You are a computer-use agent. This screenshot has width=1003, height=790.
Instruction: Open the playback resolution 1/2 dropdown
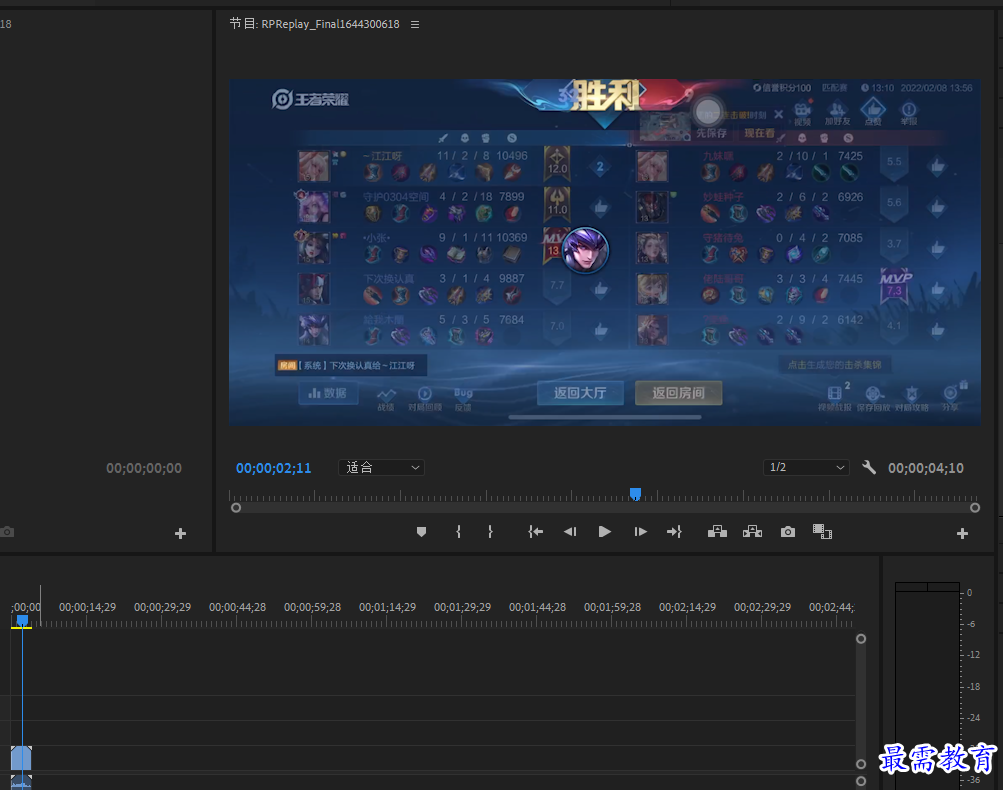point(806,468)
